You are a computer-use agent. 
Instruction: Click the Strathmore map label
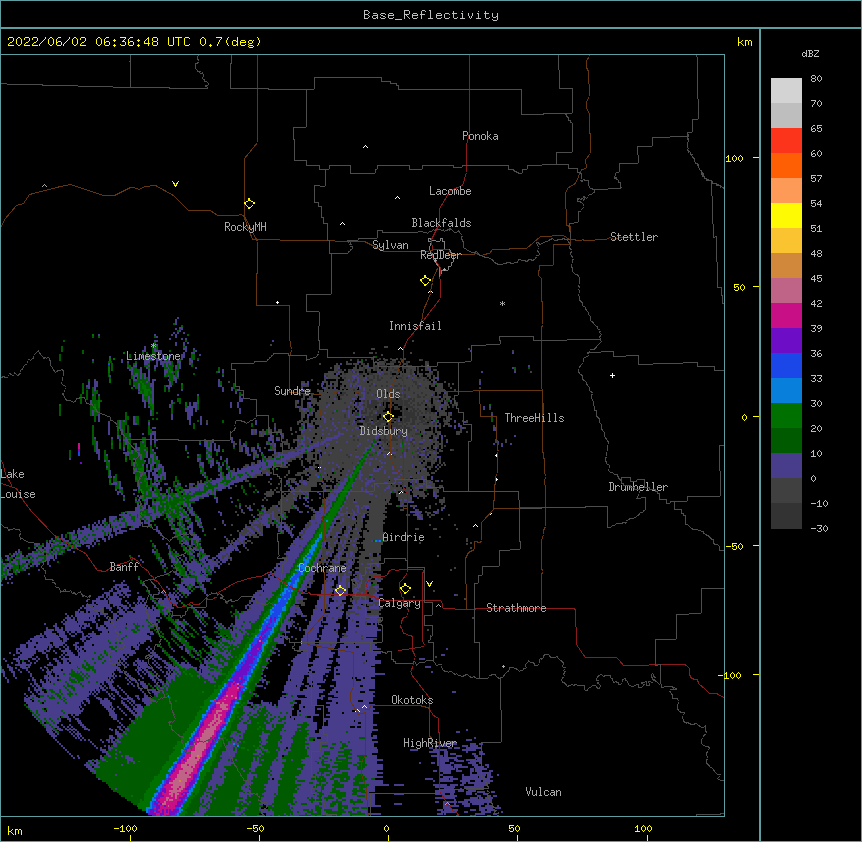516,608
